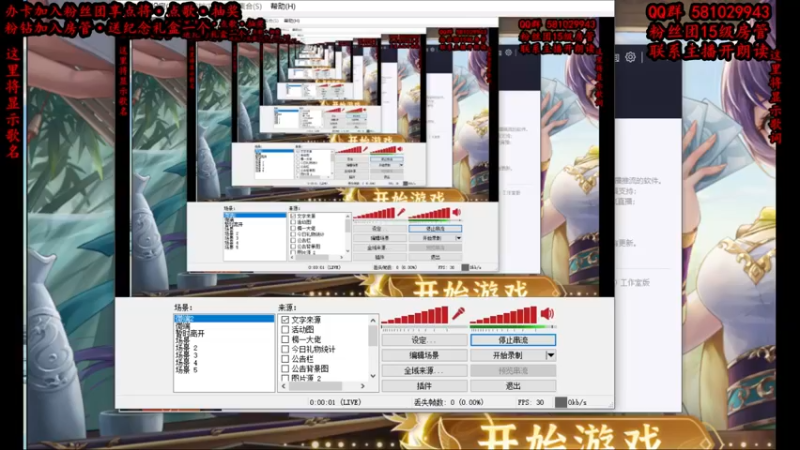Select the highlighted scene in the scenes list

pos(224,318)
